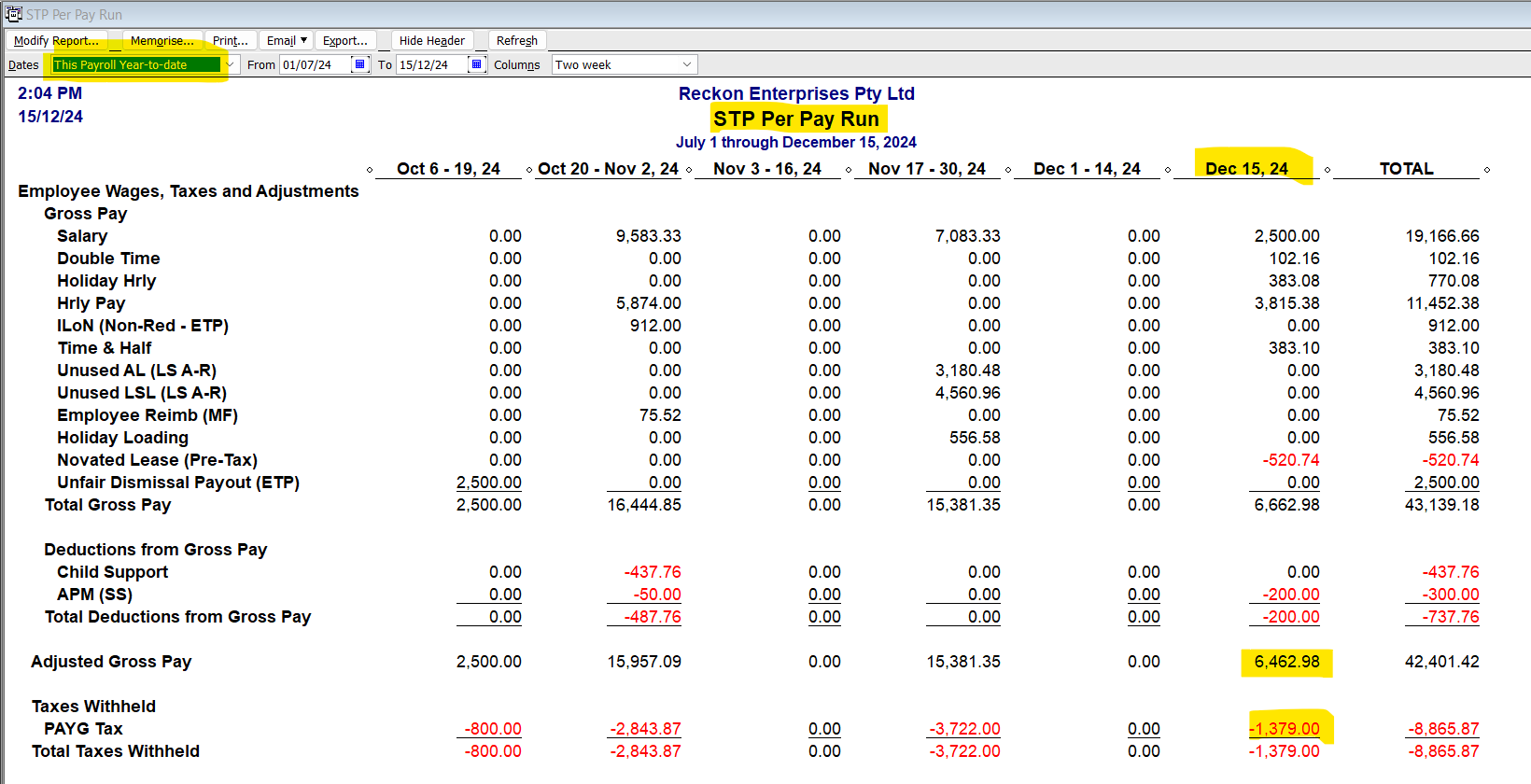Click the Holiday Hrly total 770.08

(x=1454, y=281)
